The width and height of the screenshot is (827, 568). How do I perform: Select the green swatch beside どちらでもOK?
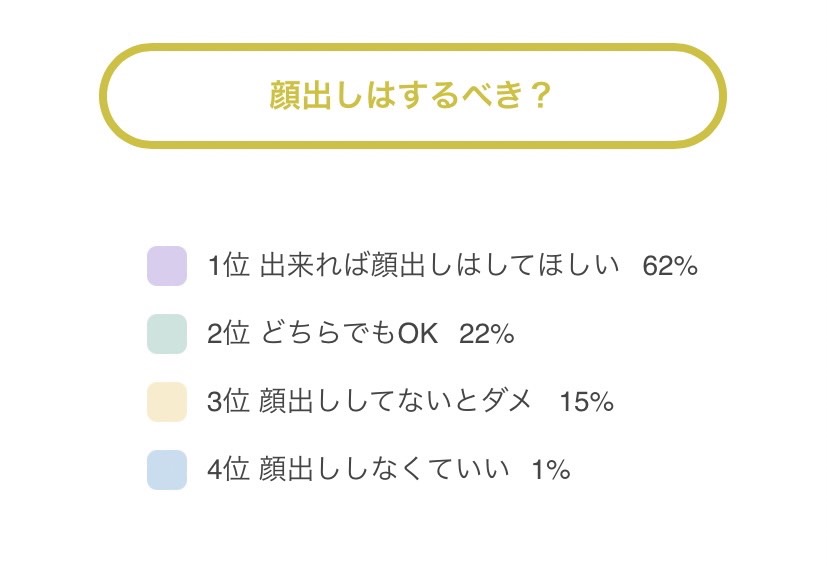pyautogui.click(x=167, y=334)
